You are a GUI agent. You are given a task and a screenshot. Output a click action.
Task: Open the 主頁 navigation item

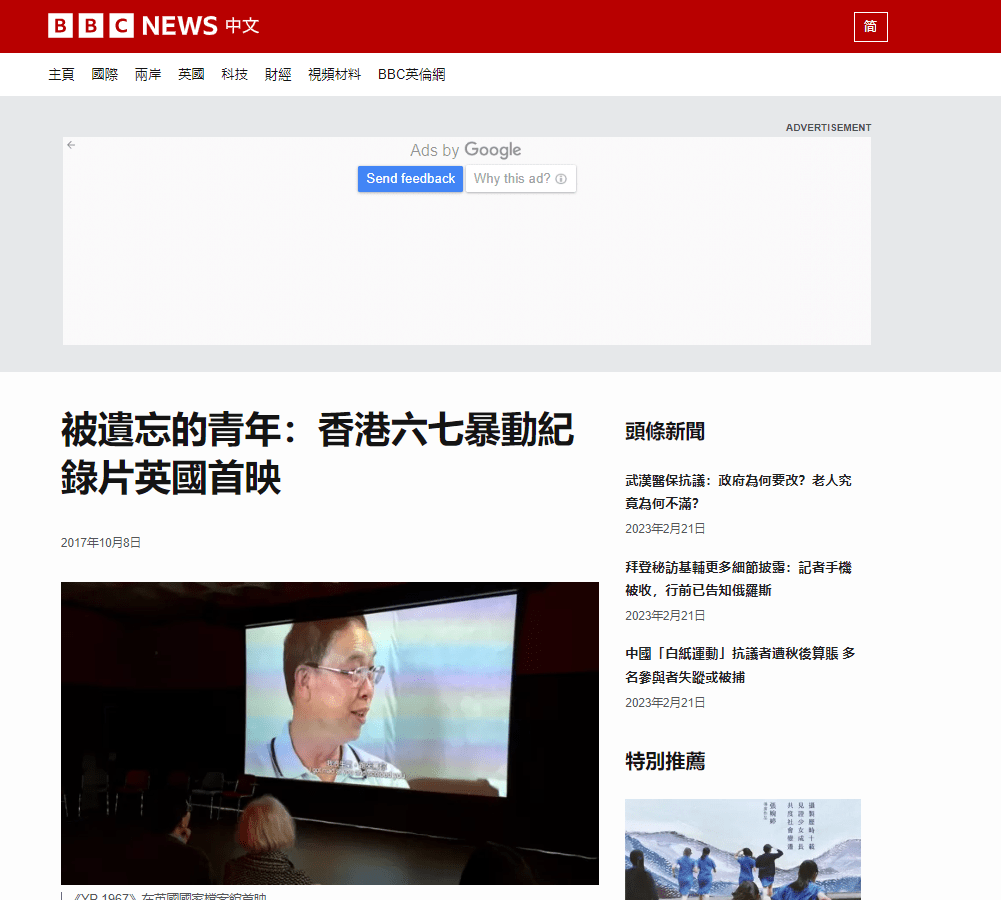tap(61, 74)
